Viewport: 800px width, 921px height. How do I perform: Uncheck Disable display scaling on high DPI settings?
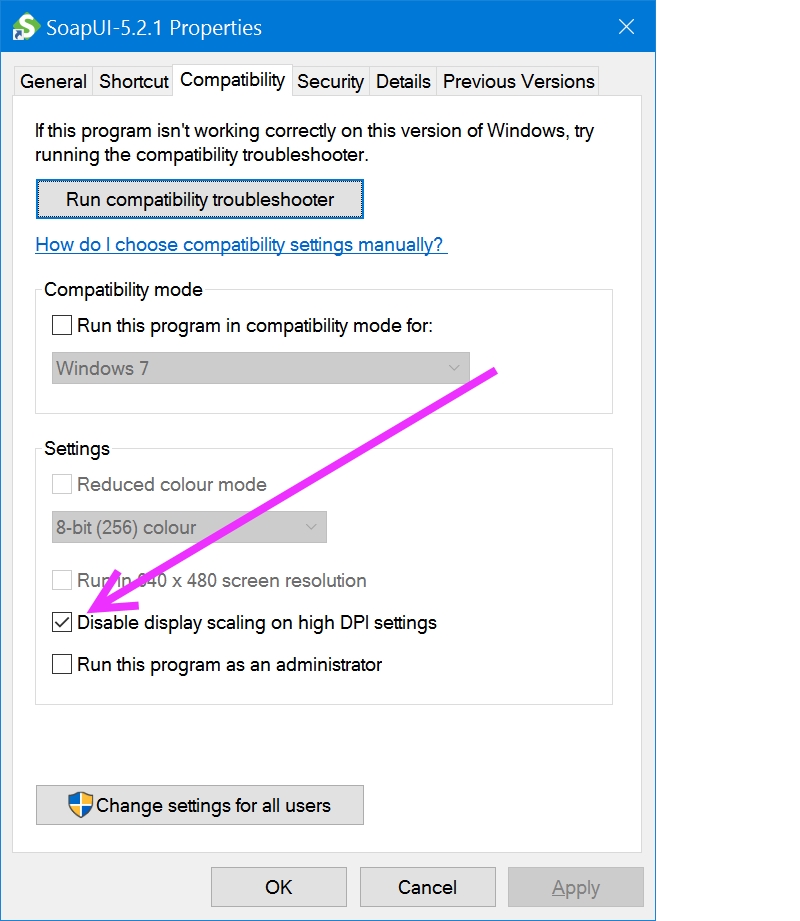61,622
